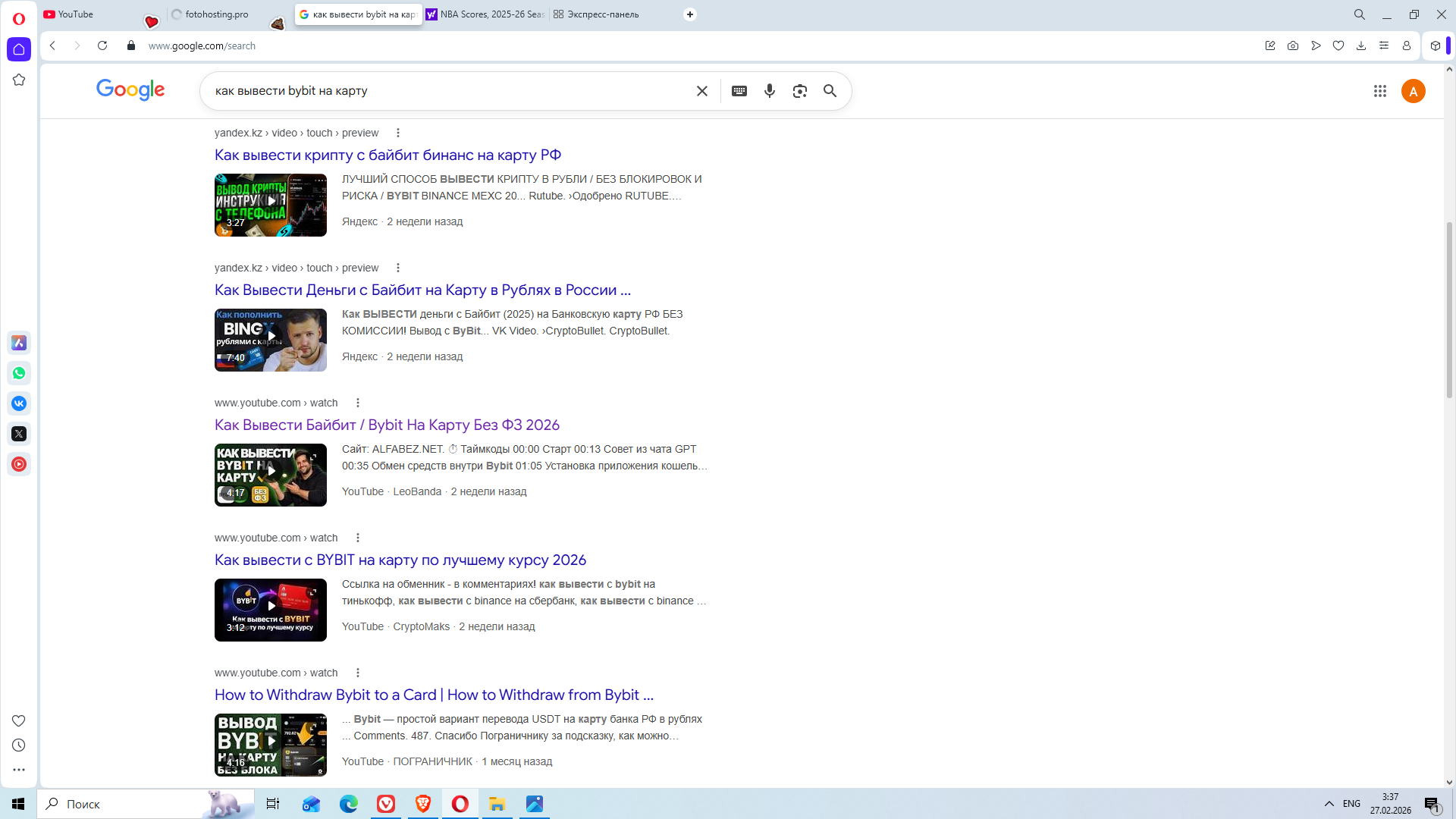Image resolution: width=1456 pixels, height=819 pixels.
Task: Switch to the NBA Scores tab
Action: point(485,14)
